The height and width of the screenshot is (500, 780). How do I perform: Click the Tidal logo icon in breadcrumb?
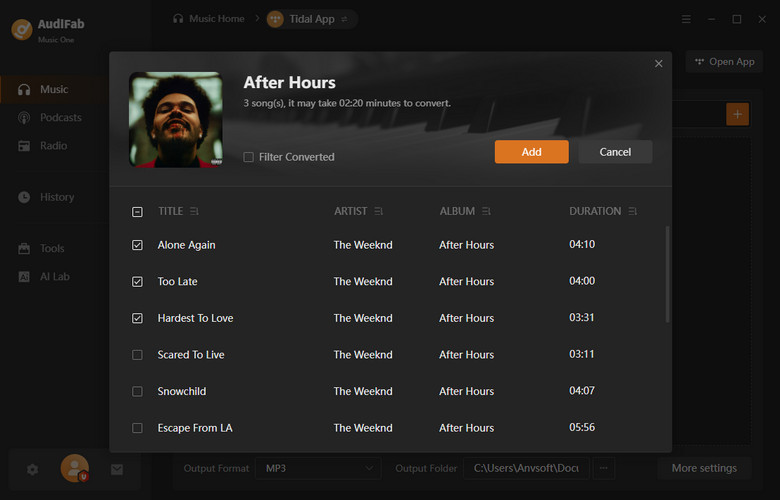click(275, 19)
